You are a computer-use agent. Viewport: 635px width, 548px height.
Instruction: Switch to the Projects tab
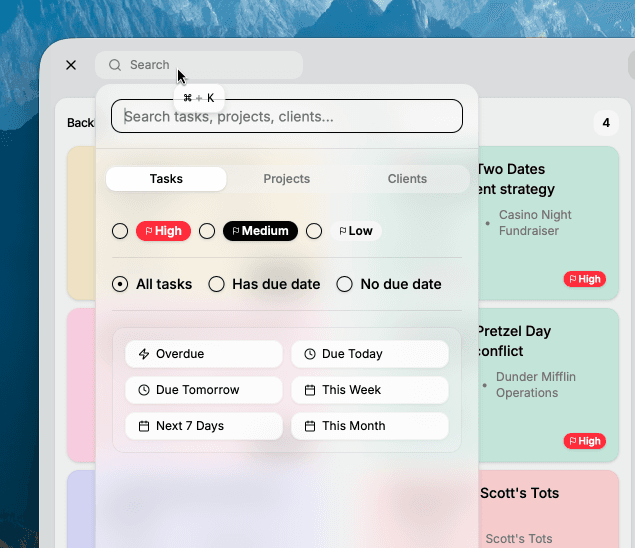point(287,179)
